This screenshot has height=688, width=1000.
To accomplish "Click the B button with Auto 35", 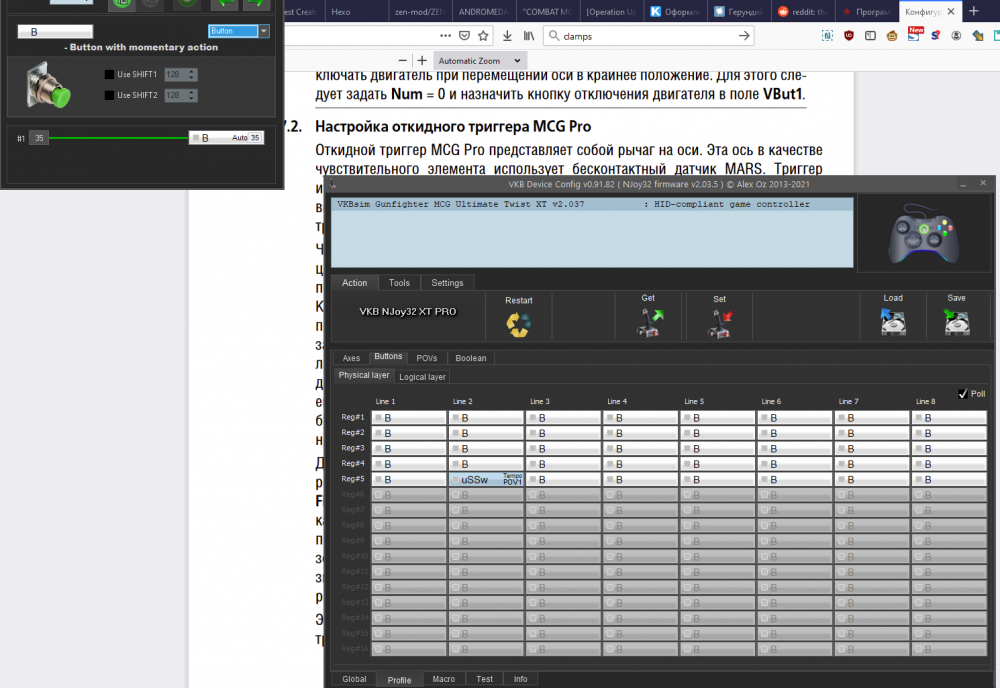I will point(226,138).
